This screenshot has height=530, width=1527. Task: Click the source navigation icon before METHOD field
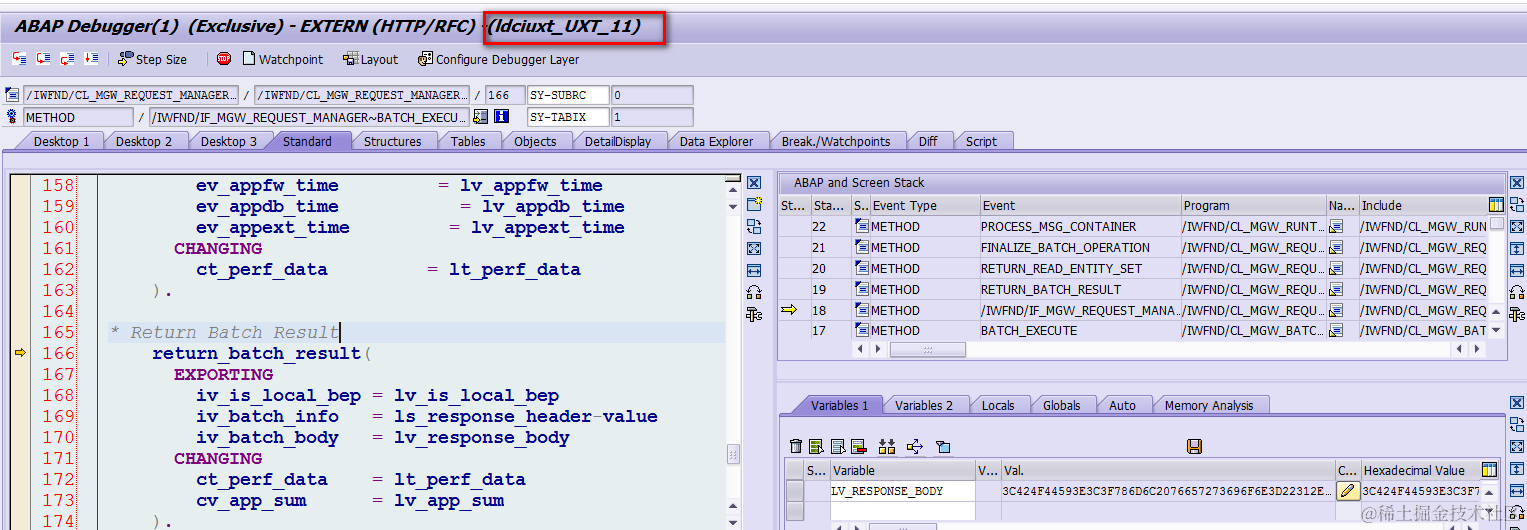pos(12,117)
